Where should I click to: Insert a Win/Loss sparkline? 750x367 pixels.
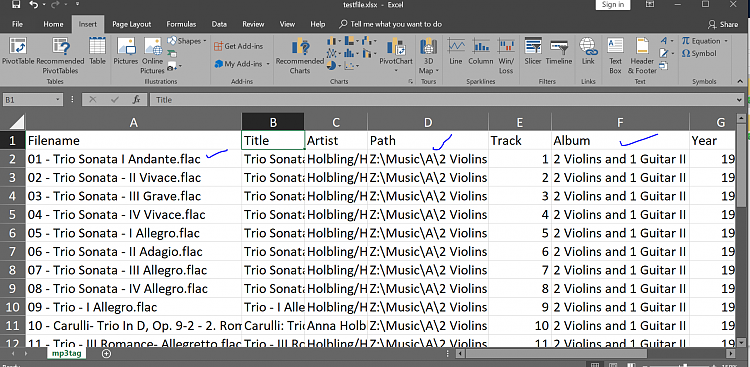(x=506, y=55)
